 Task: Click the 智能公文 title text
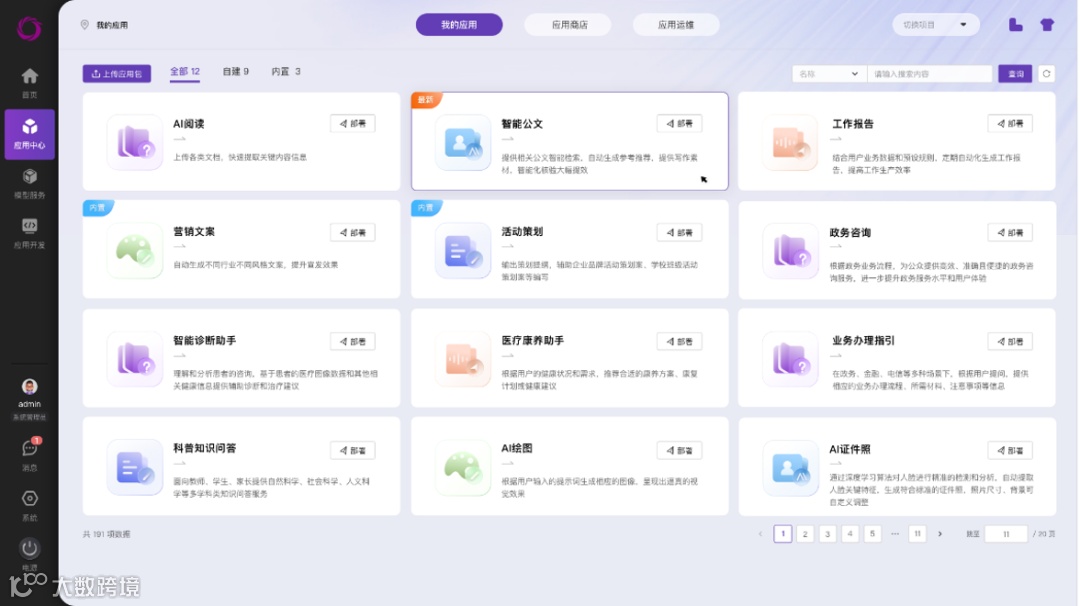click(x=522, y=124)
